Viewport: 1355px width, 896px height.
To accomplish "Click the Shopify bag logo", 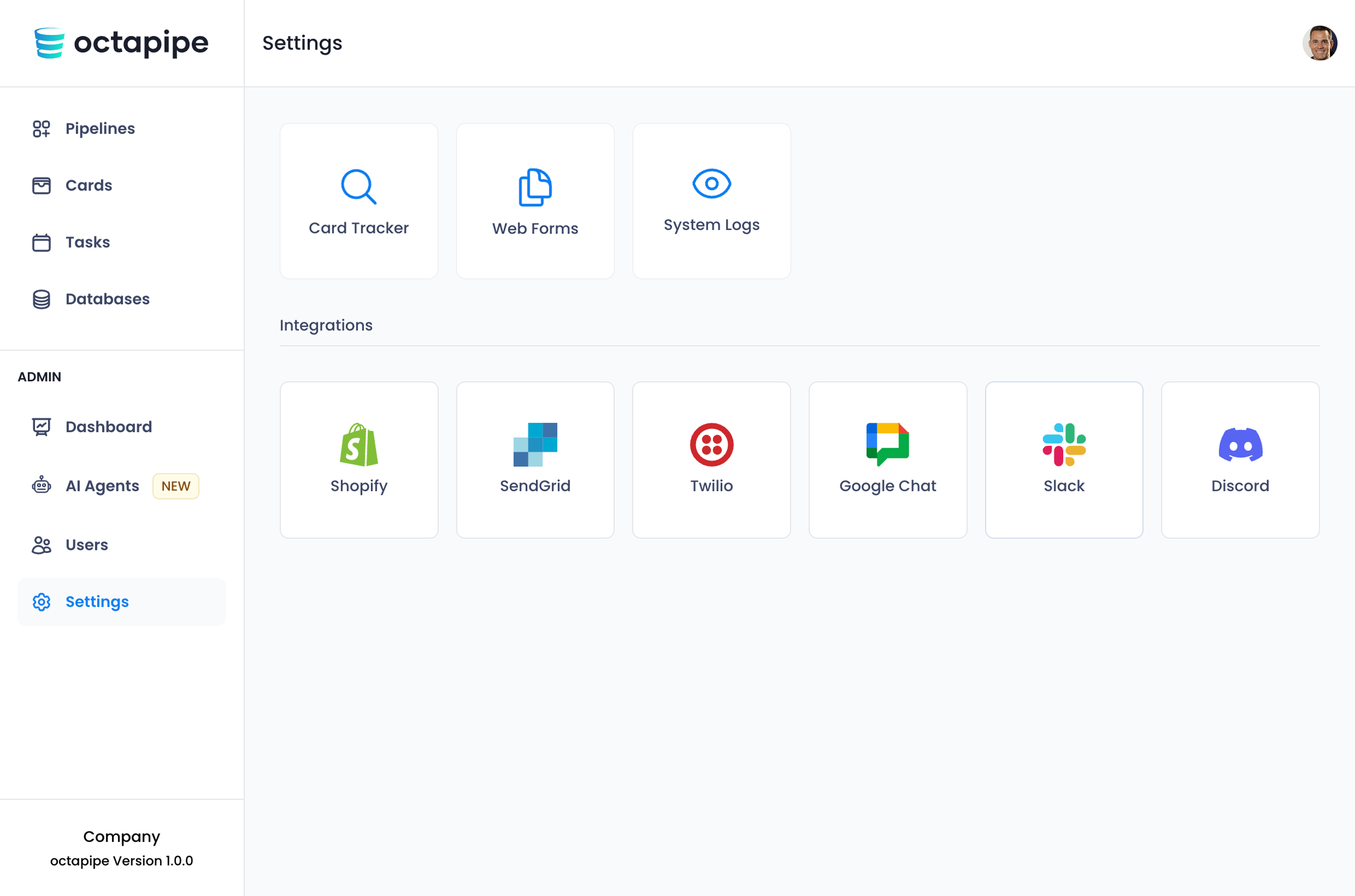I will pos(359,445).
